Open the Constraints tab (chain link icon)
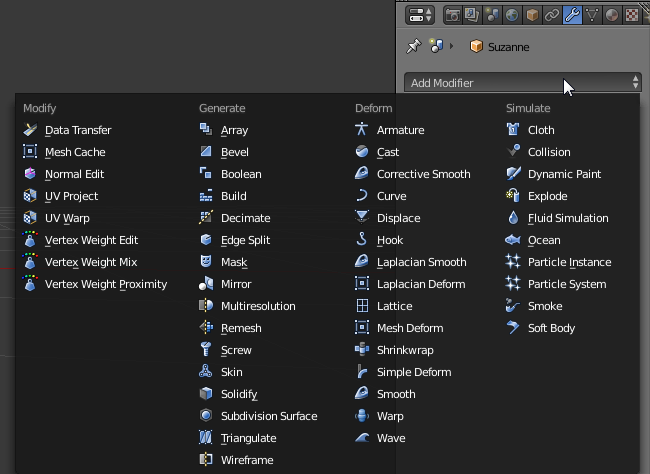Image resolution: width=650 pixels, height=474 pixels. (x=552, y=15)
